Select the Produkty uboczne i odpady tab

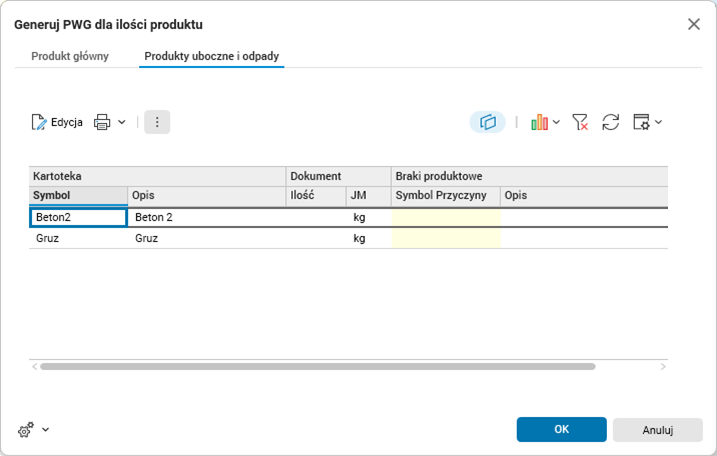(212, 56)
